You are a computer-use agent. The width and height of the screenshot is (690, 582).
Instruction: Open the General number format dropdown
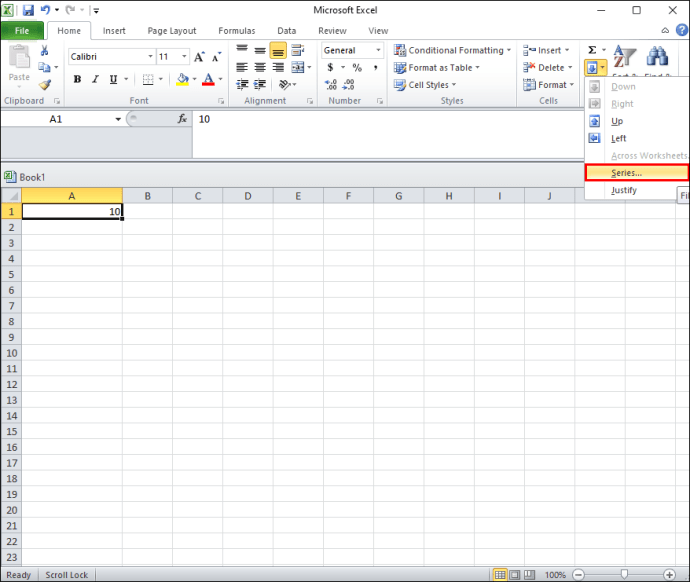[378, 50]
